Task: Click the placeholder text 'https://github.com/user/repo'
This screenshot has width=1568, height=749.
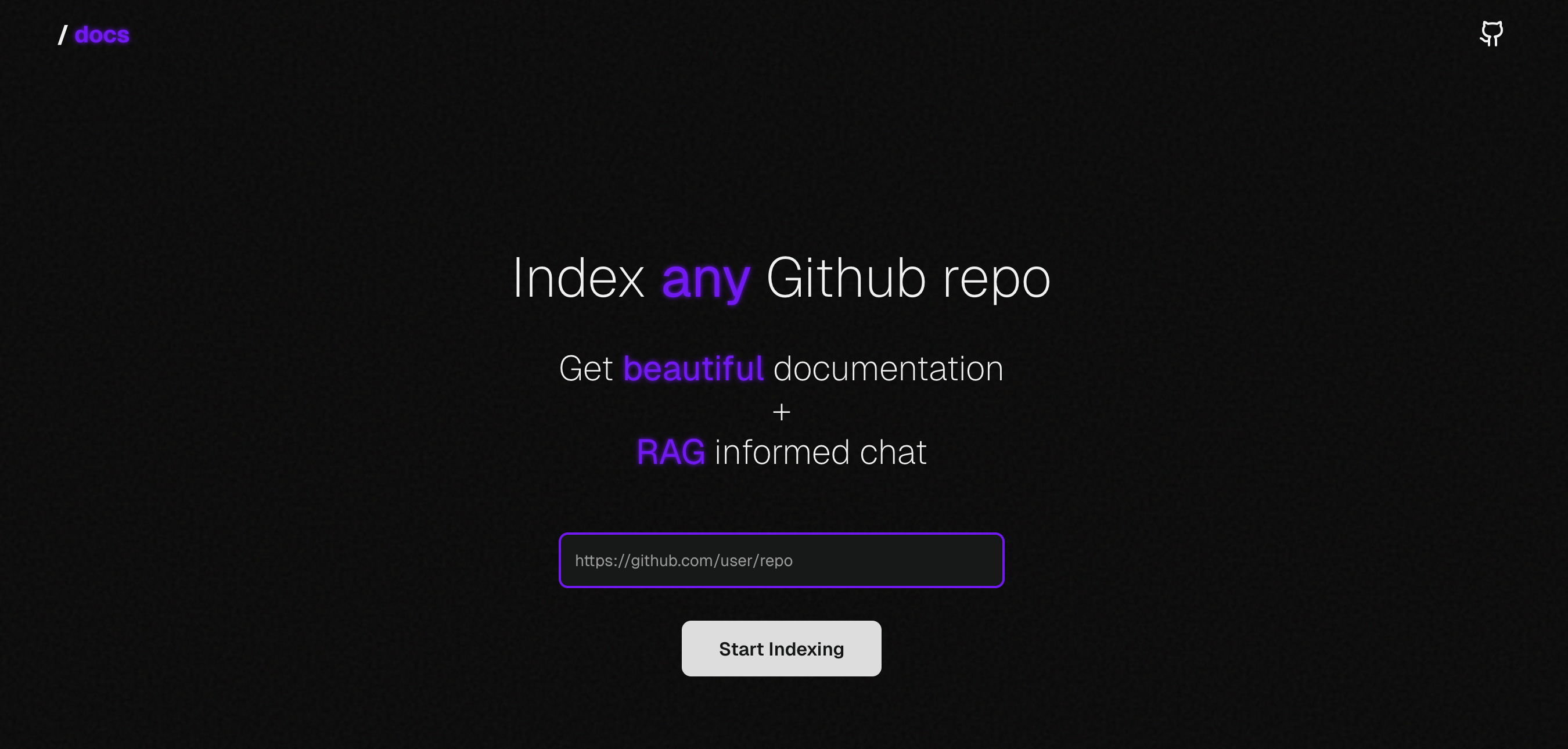Action: (683, 560)
